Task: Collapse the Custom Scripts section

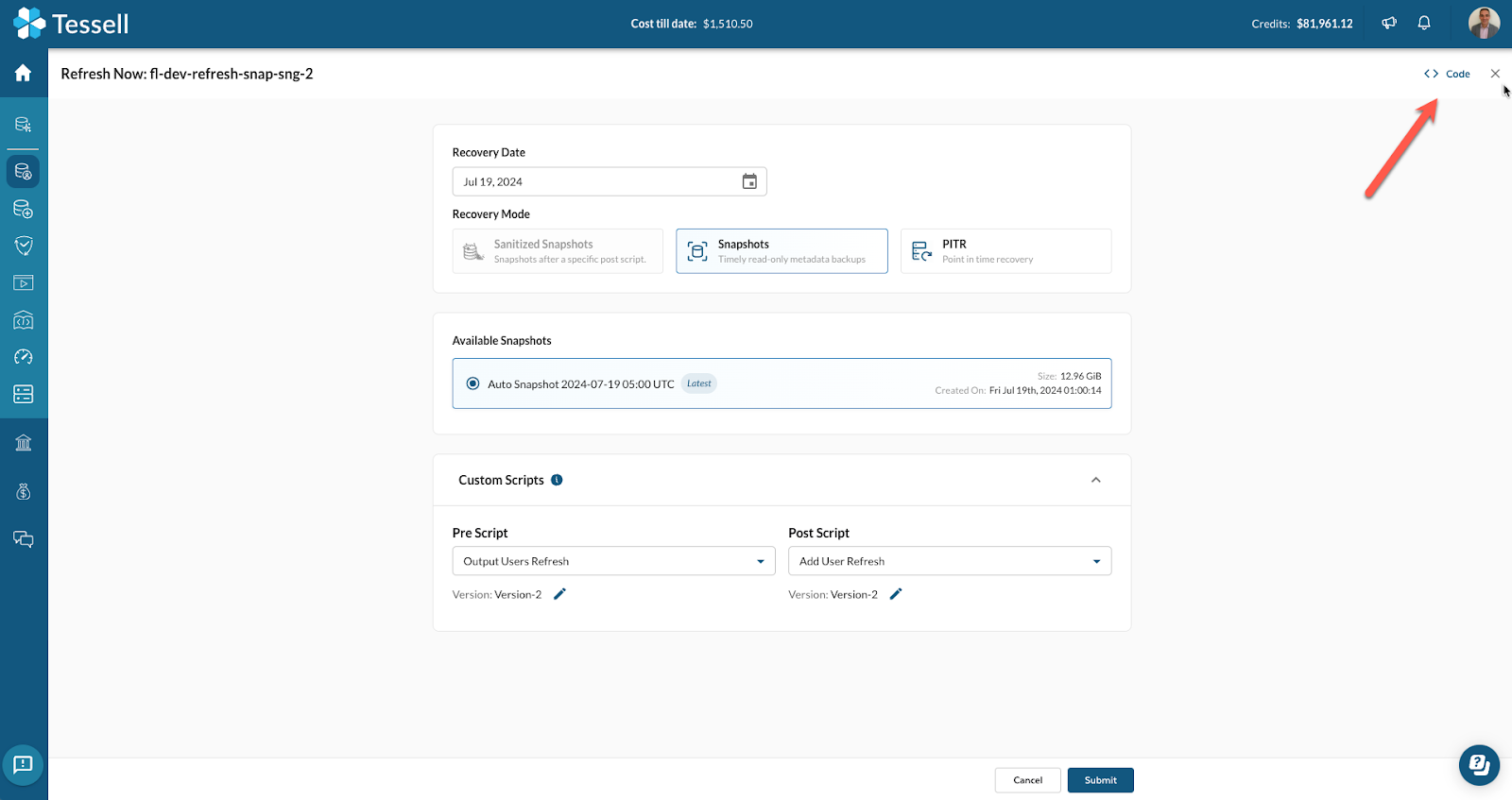Action: pyautogui.click(x=1096, y=480)
